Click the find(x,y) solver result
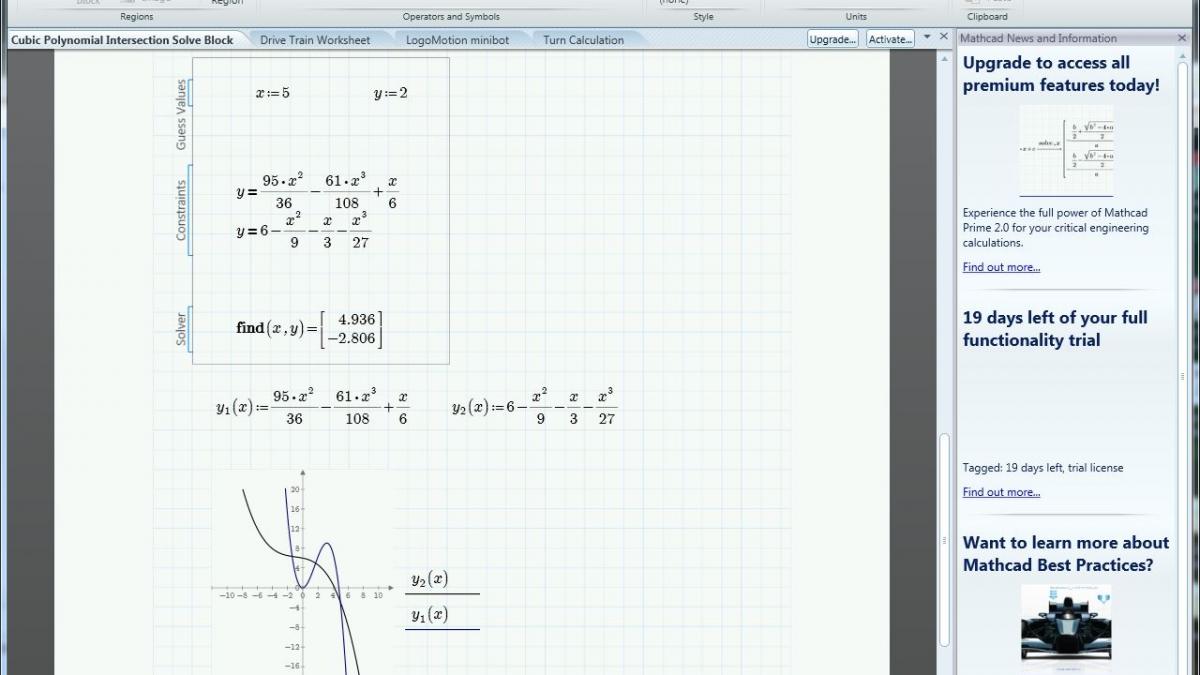 309,329
